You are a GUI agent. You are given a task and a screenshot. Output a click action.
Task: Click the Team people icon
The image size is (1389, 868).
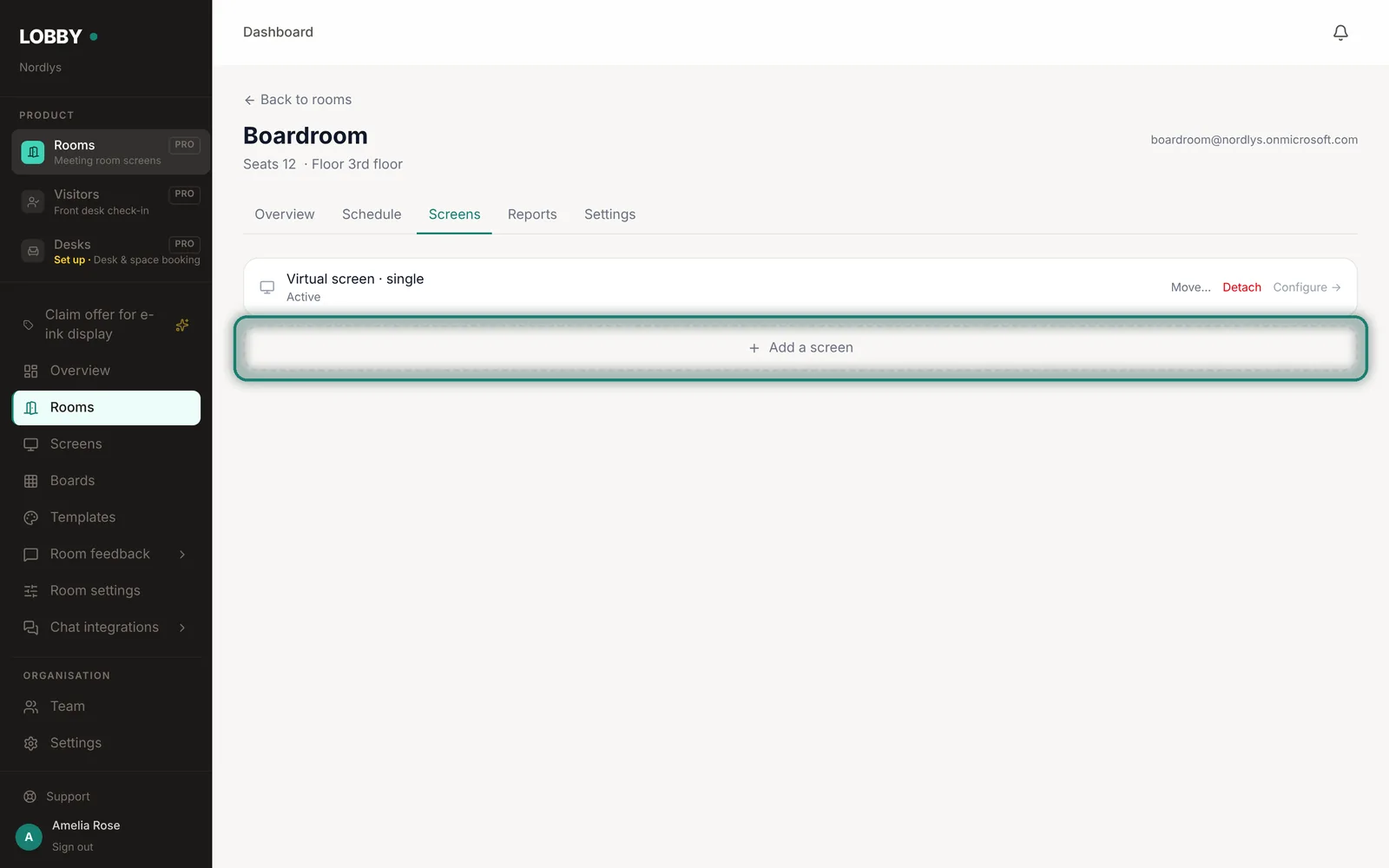pyautogui.click(x=31, y=707)
